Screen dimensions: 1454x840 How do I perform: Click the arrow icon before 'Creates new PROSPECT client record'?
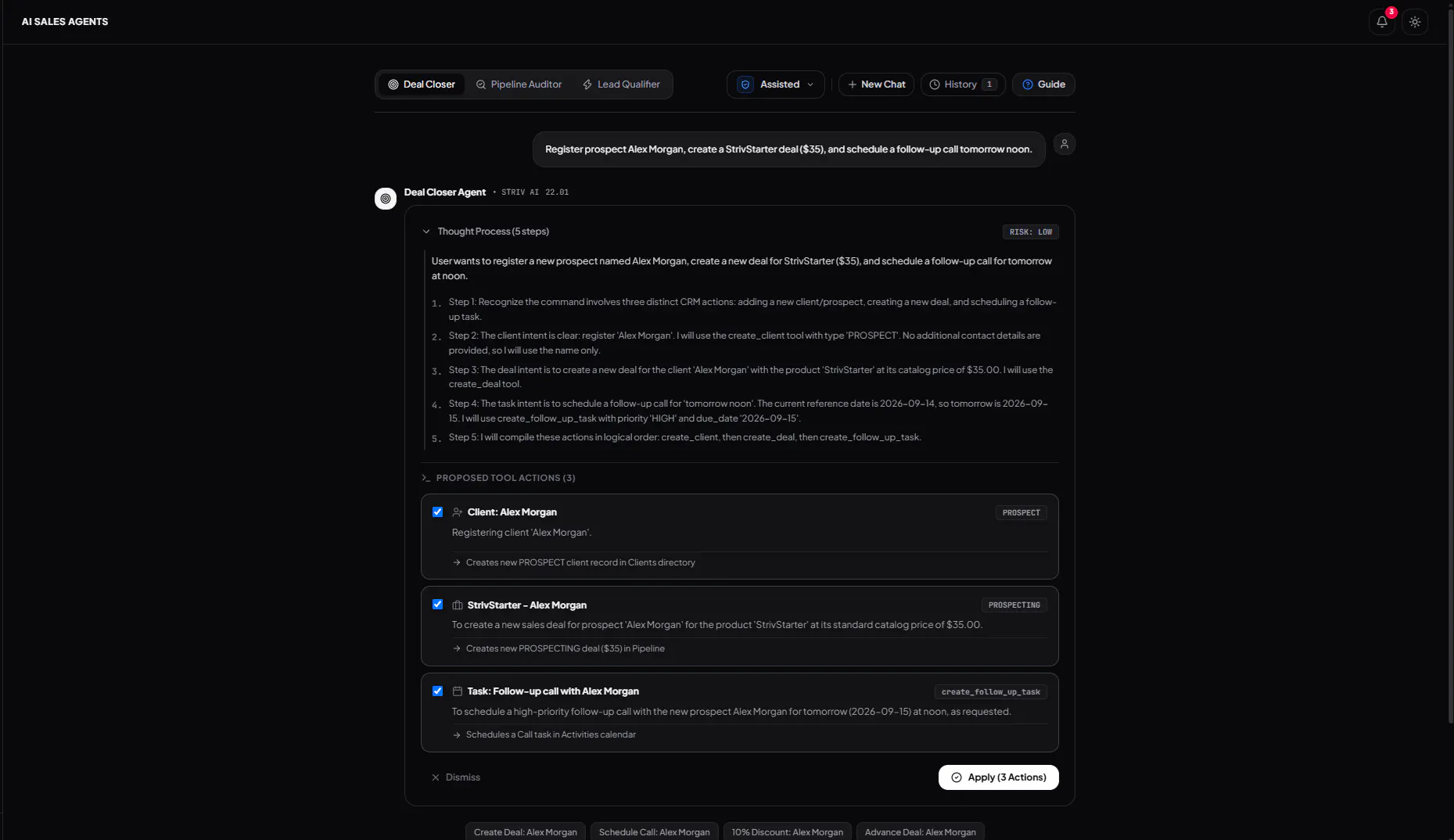457,562
